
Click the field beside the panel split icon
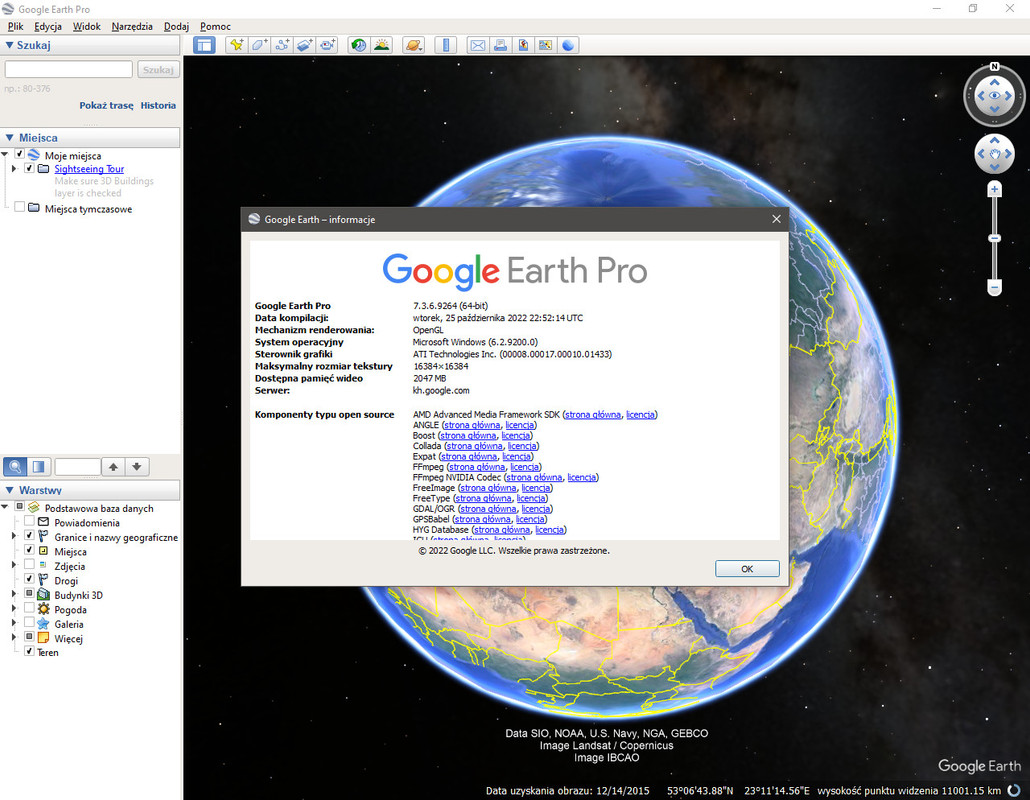pyautogui.click(x=78, y=467)
